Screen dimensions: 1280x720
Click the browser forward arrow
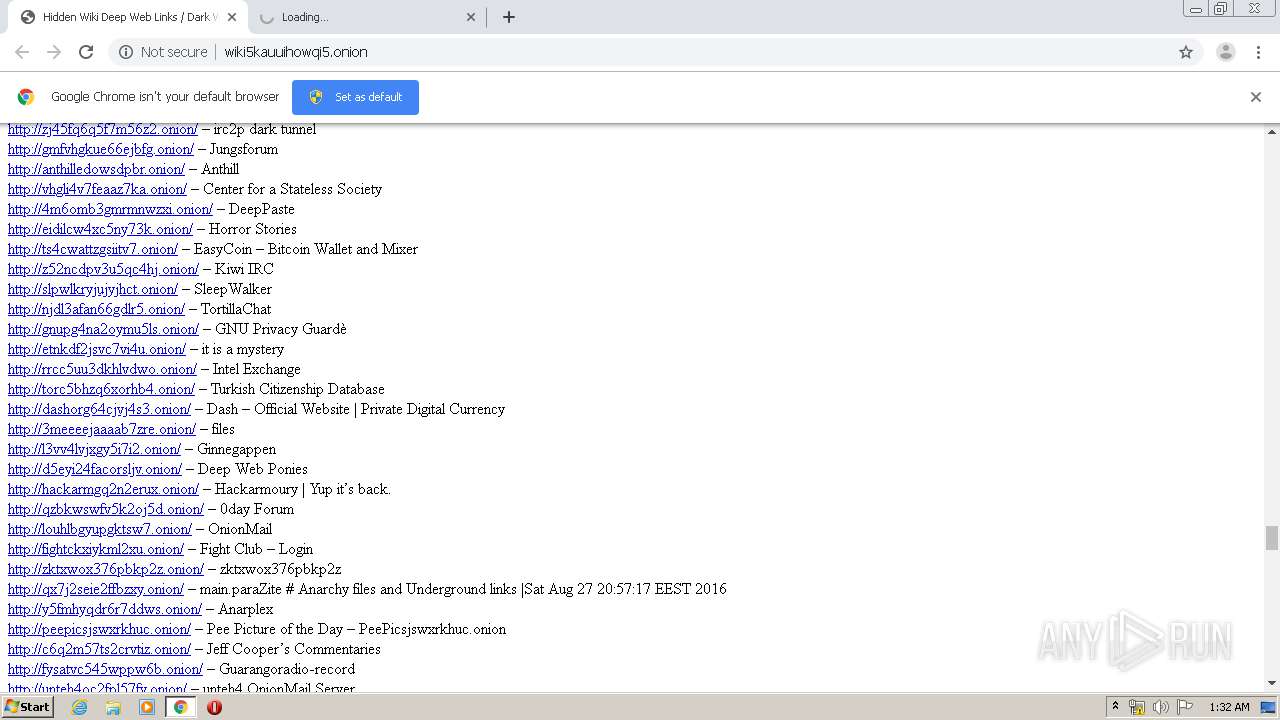pyautogui.click(x=54, y=52)
